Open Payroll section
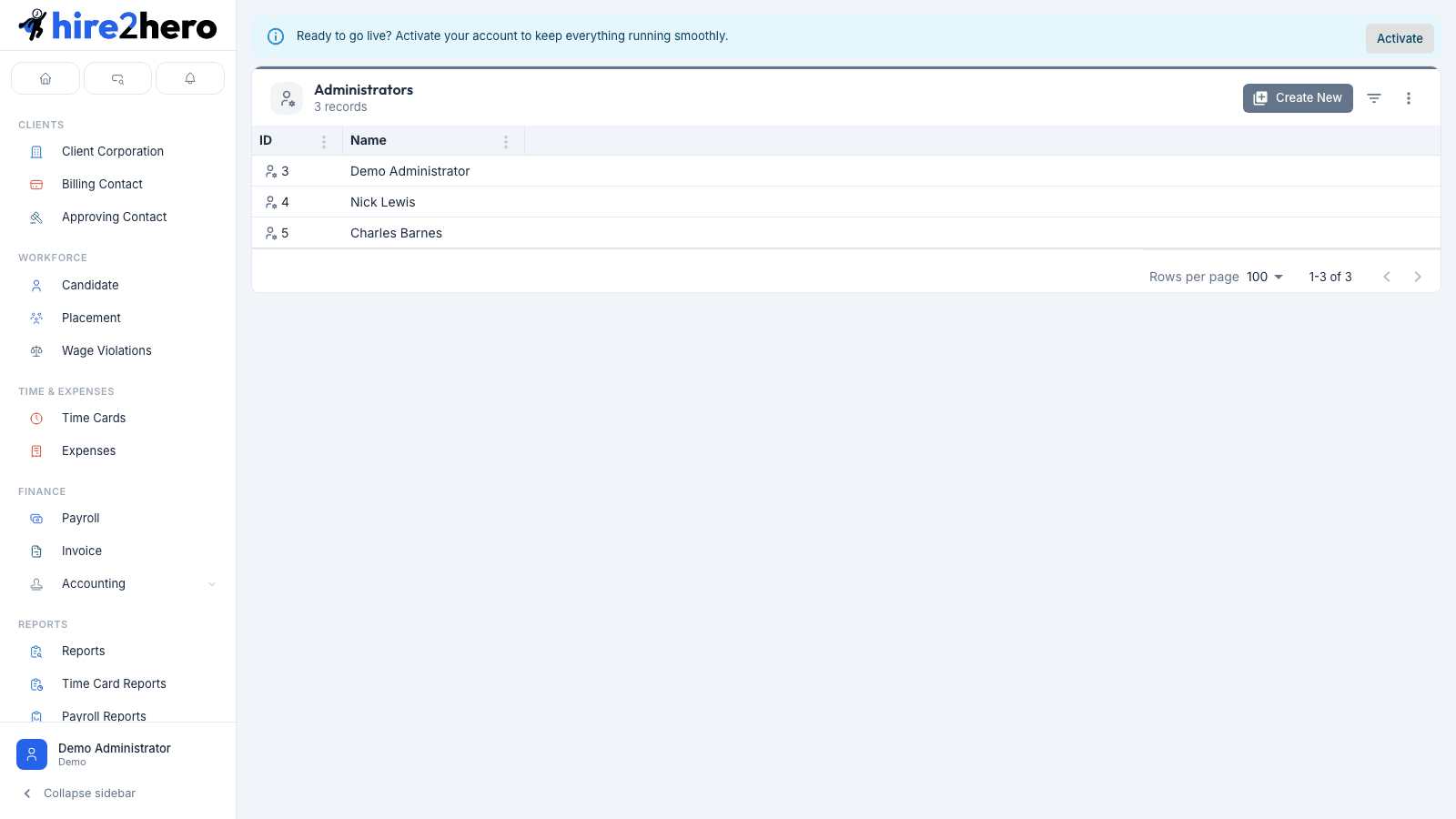This screenshot has width=1456, height=819. (x=81, y=519)
